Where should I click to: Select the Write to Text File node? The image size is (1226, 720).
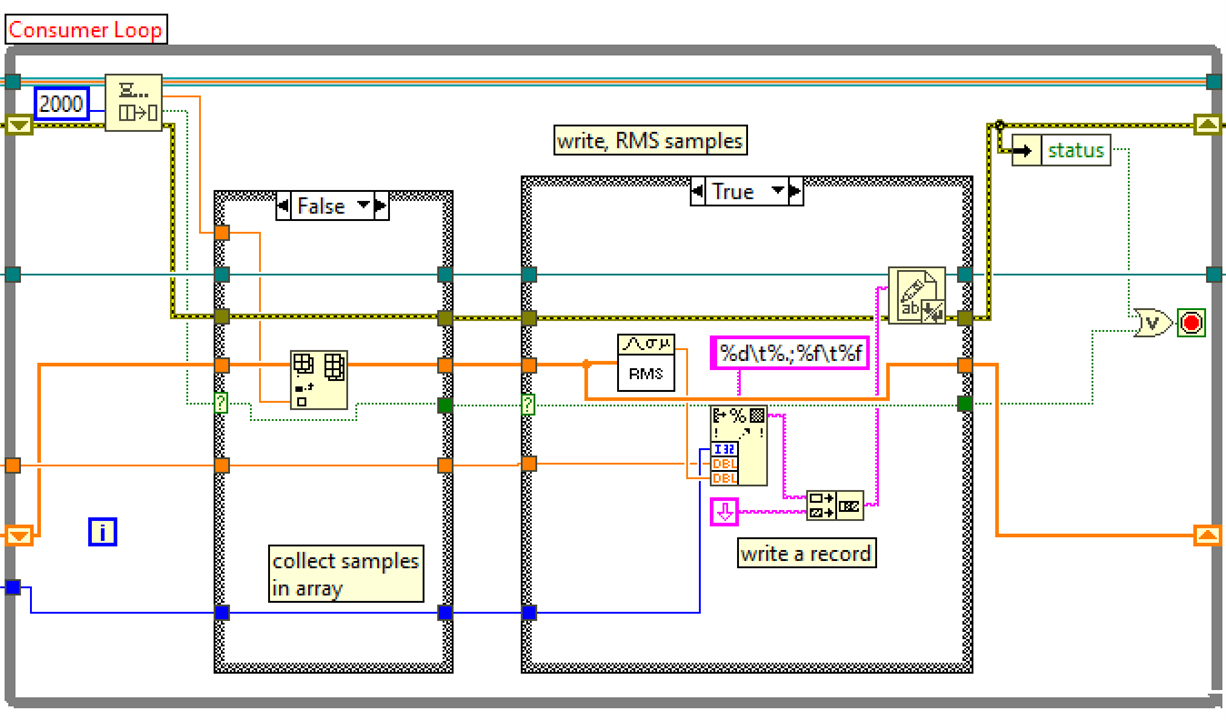coord(917,295)
